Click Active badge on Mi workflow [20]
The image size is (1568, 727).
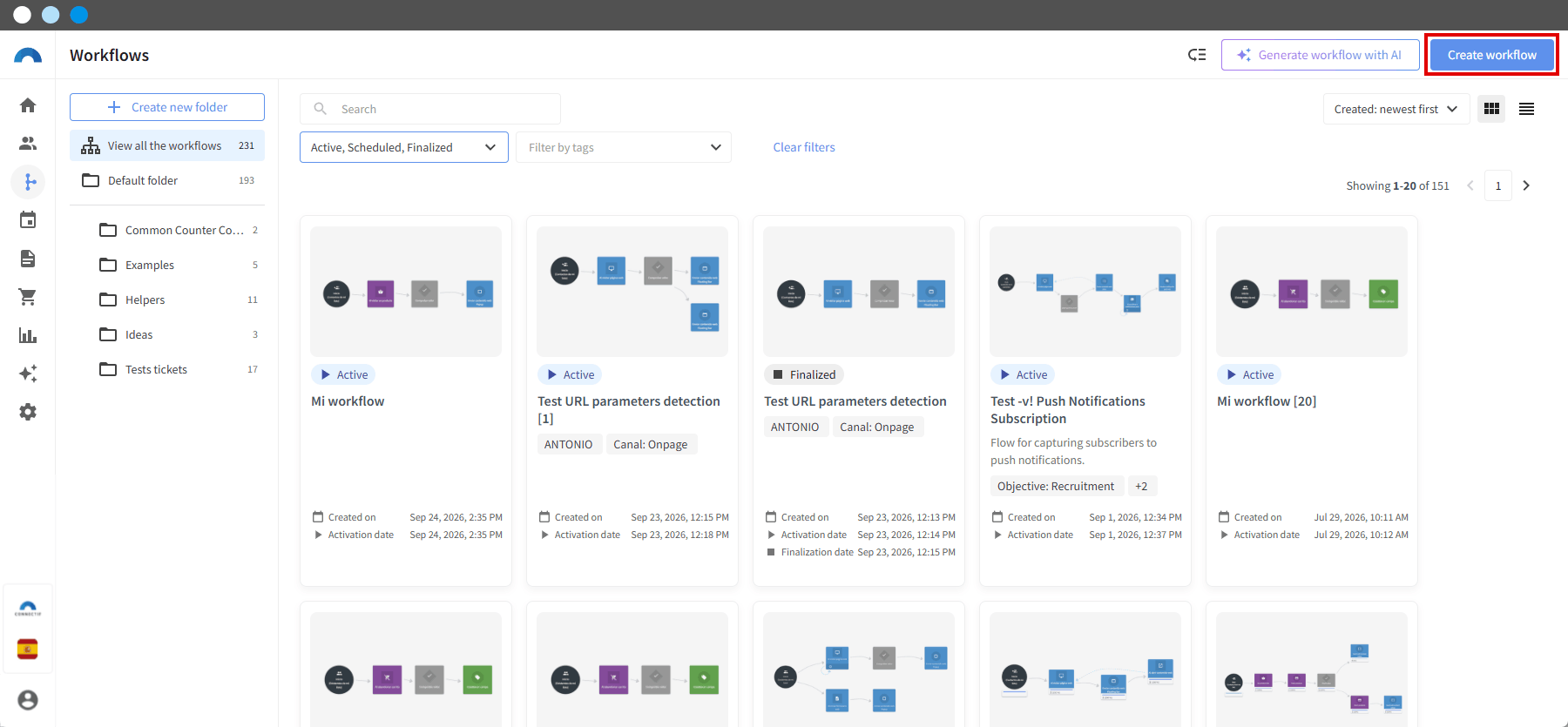[x=1249, y=374]
